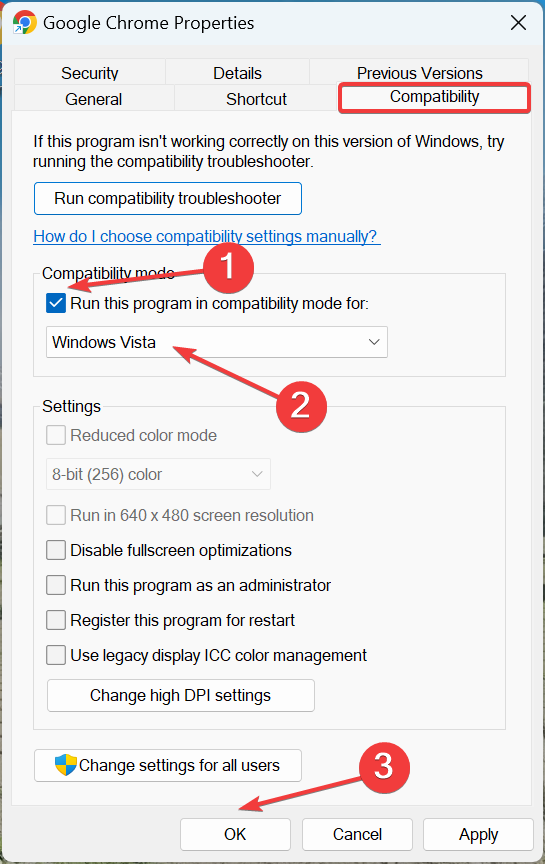This screenshot has width=545, height=864.
Task: Check Run this program as an administrator
Action: coord(56,585)
